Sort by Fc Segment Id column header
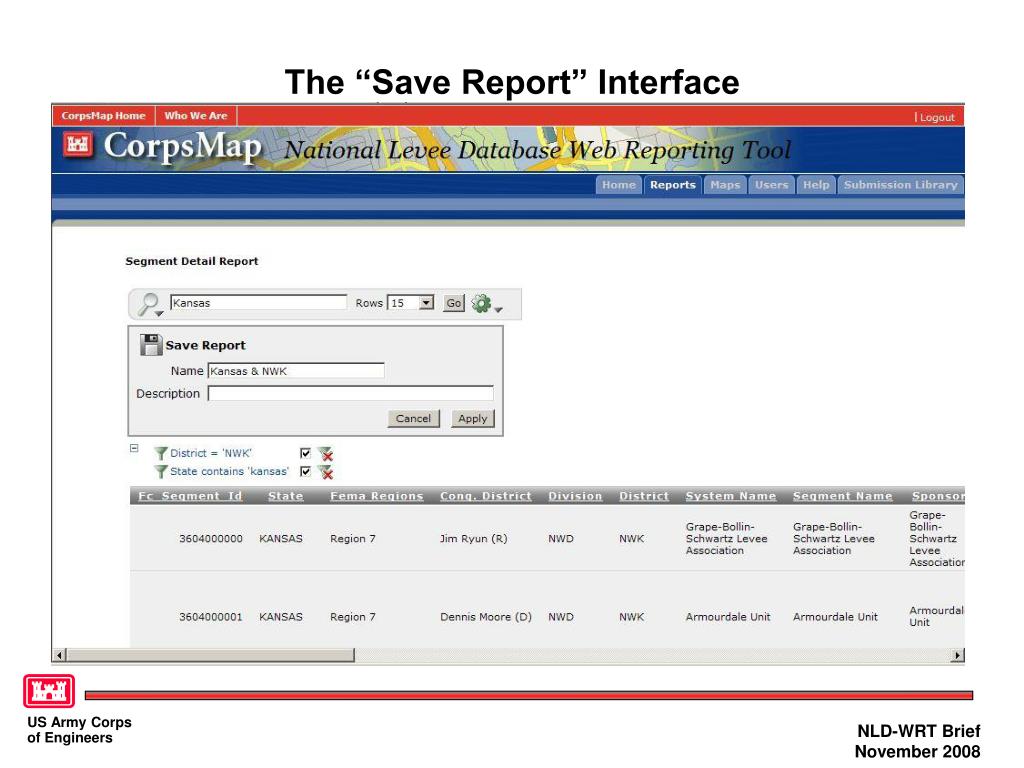 pyautogui.click(x=190, y=496)
